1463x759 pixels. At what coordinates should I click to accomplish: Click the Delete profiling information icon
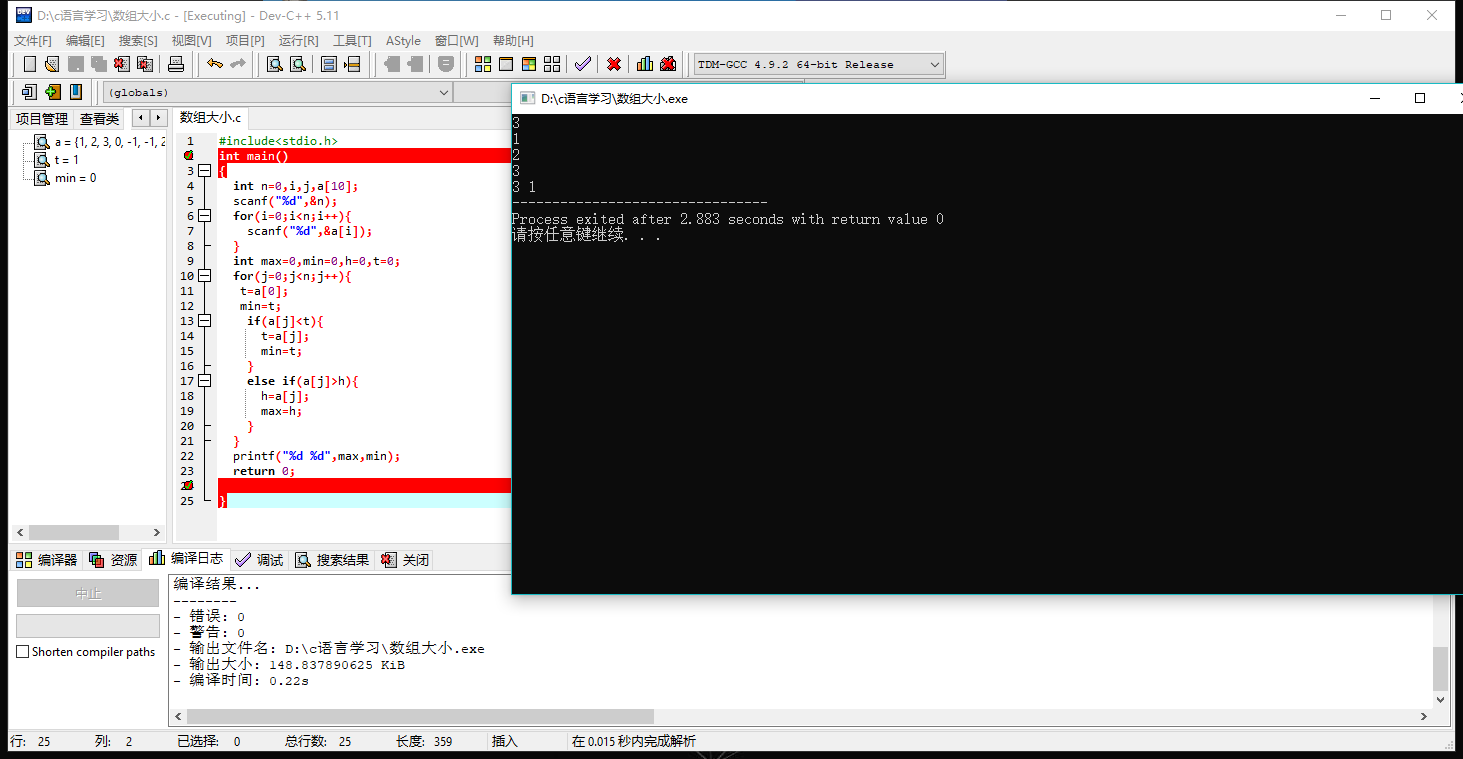click(x=668, y=64)
